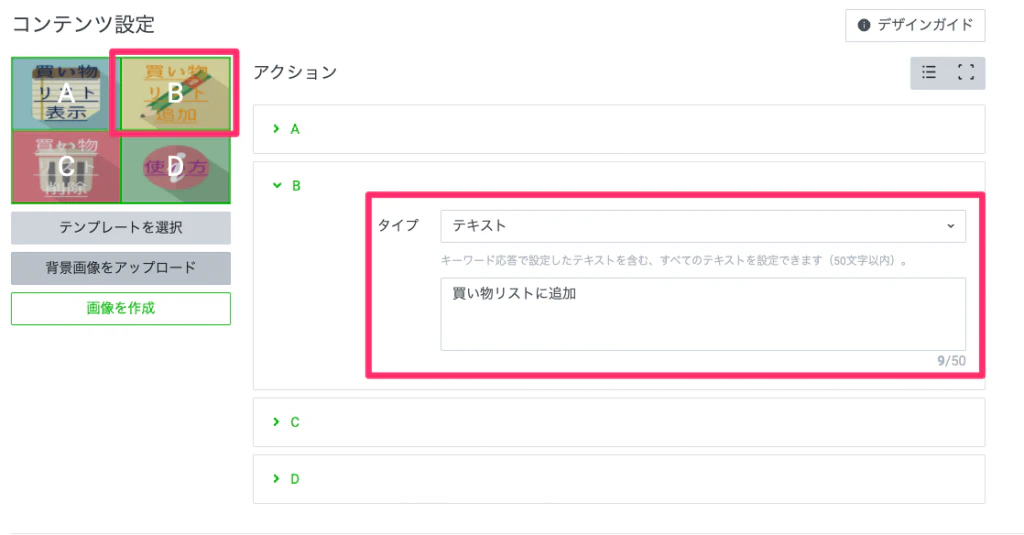Select tap area D with 使い方 image
Screen dimensions: 1024x535
pyautogui.click(x=175, y=167)
